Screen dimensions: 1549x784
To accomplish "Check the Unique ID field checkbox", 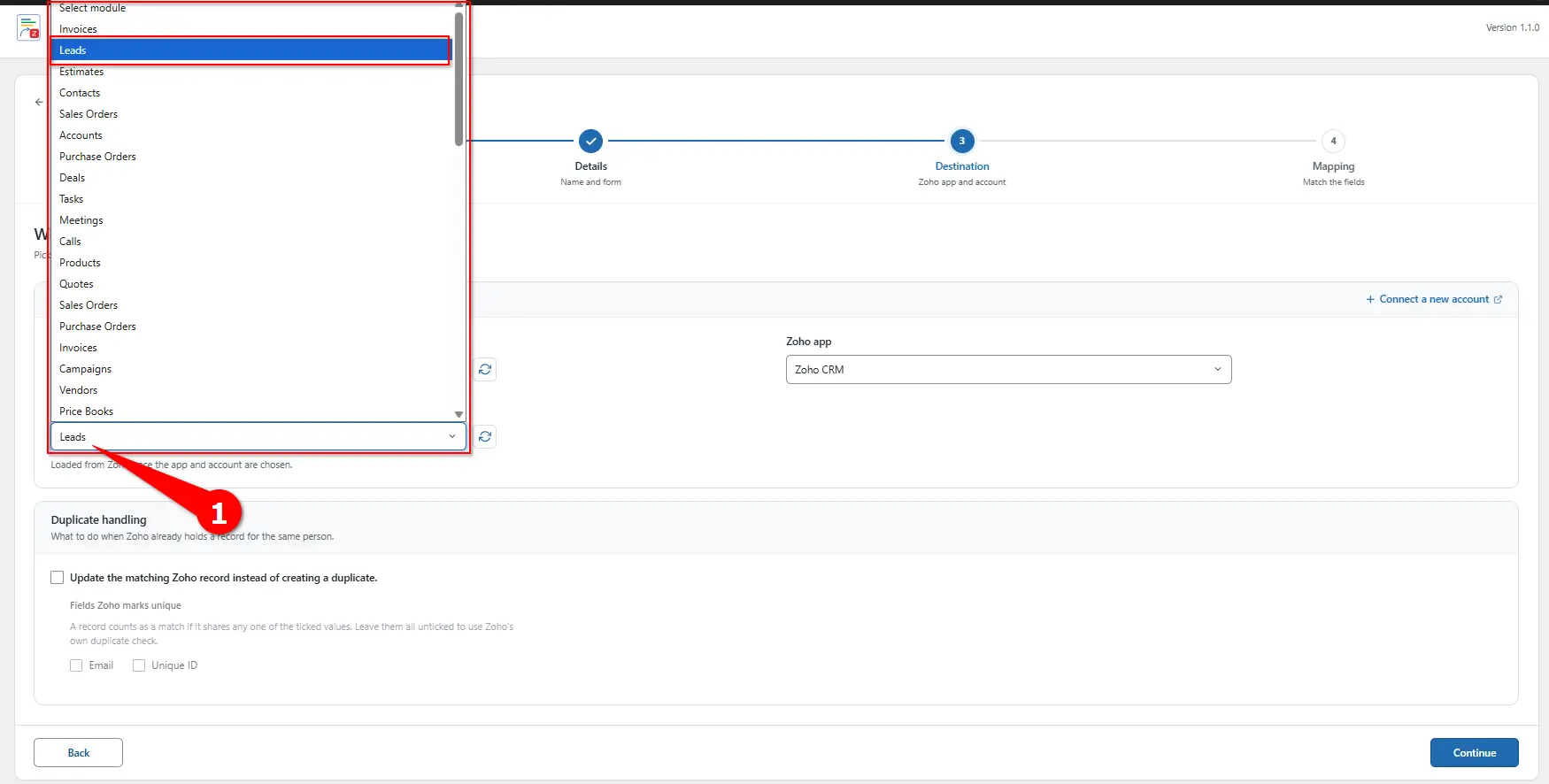I will point(139,665).
